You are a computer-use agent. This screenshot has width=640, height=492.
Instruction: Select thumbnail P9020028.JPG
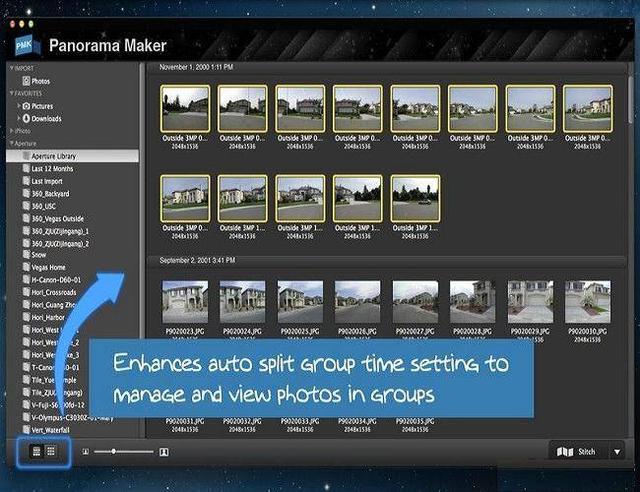[473, 302]
